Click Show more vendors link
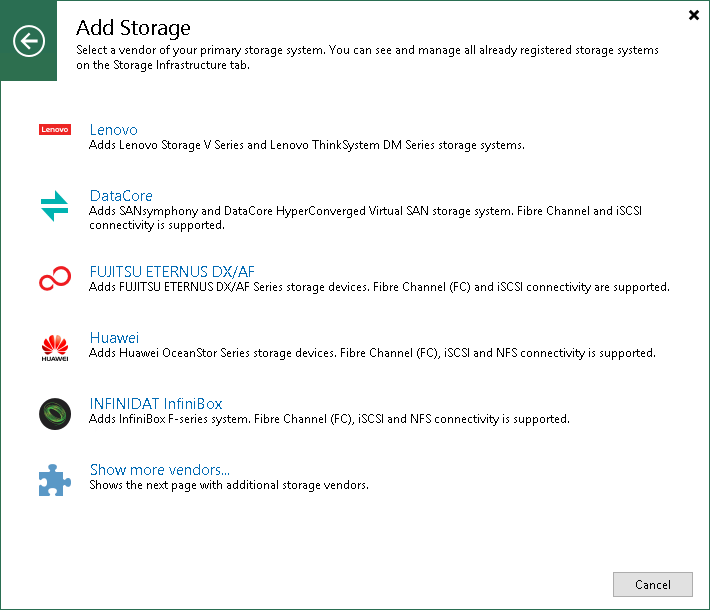The width and height of the screenshot is (710, 610). [x=160, y=470]
